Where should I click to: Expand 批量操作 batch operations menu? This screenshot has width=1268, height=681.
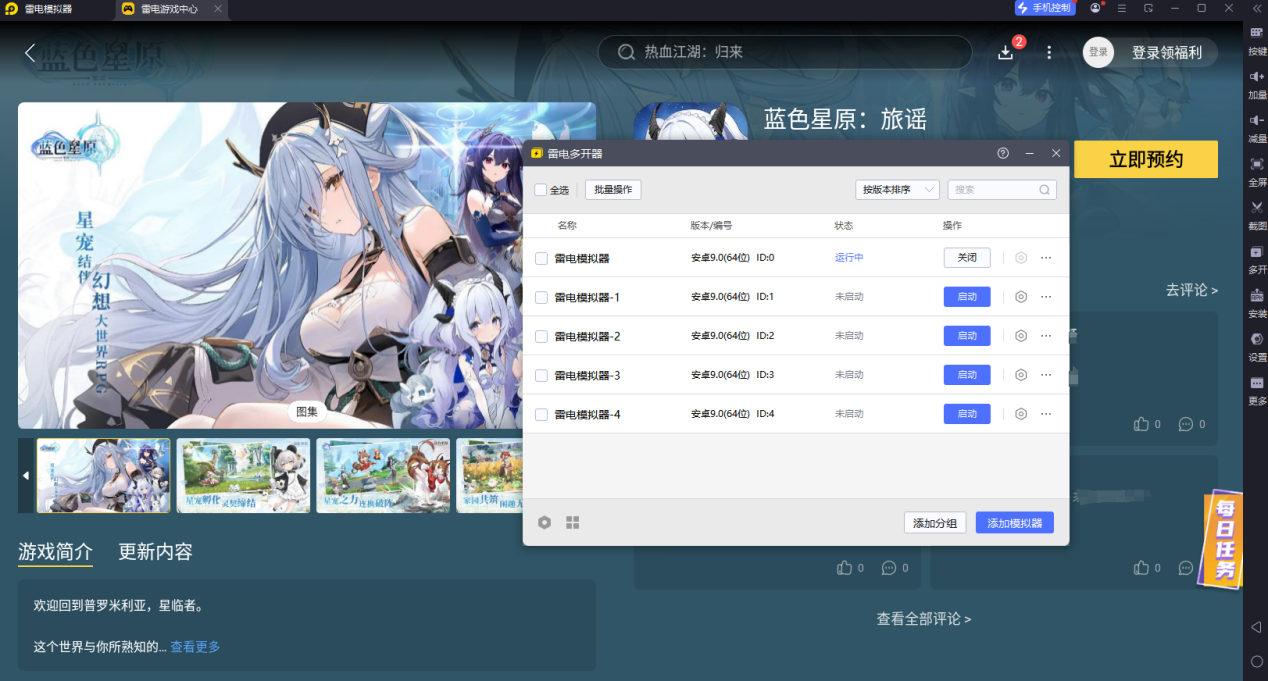coord(613,189)
